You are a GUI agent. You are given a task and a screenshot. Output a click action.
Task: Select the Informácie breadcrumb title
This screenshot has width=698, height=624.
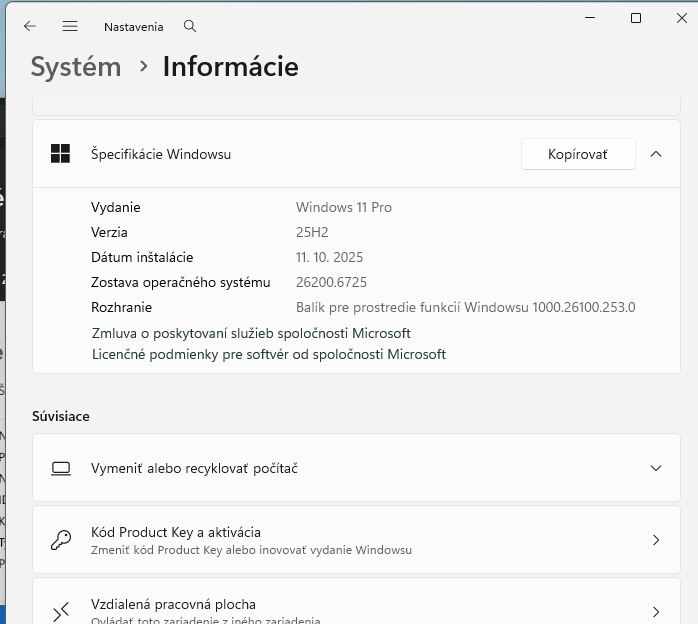(x=231, y=67)
